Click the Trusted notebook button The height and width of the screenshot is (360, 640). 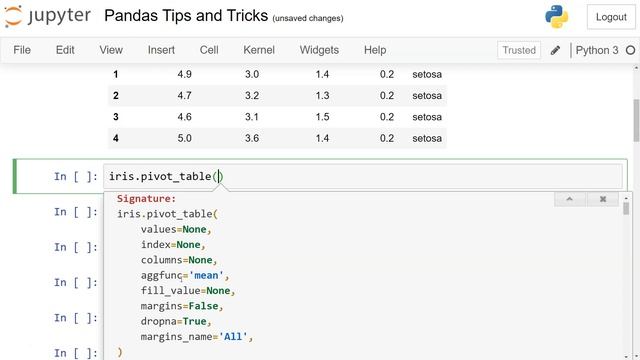519,50
